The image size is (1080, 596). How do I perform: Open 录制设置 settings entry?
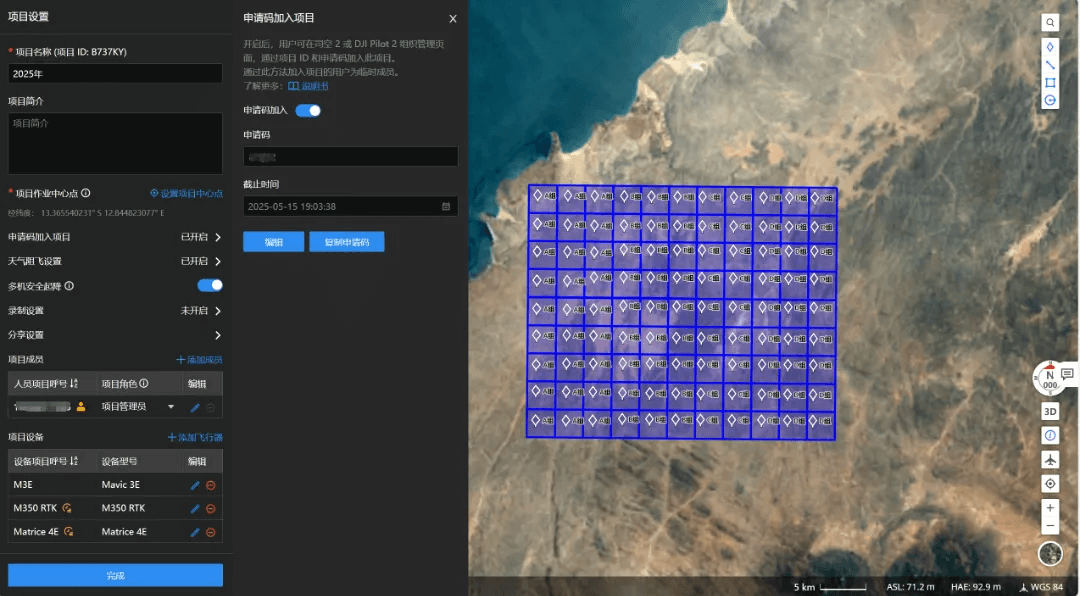coord(115,311)
